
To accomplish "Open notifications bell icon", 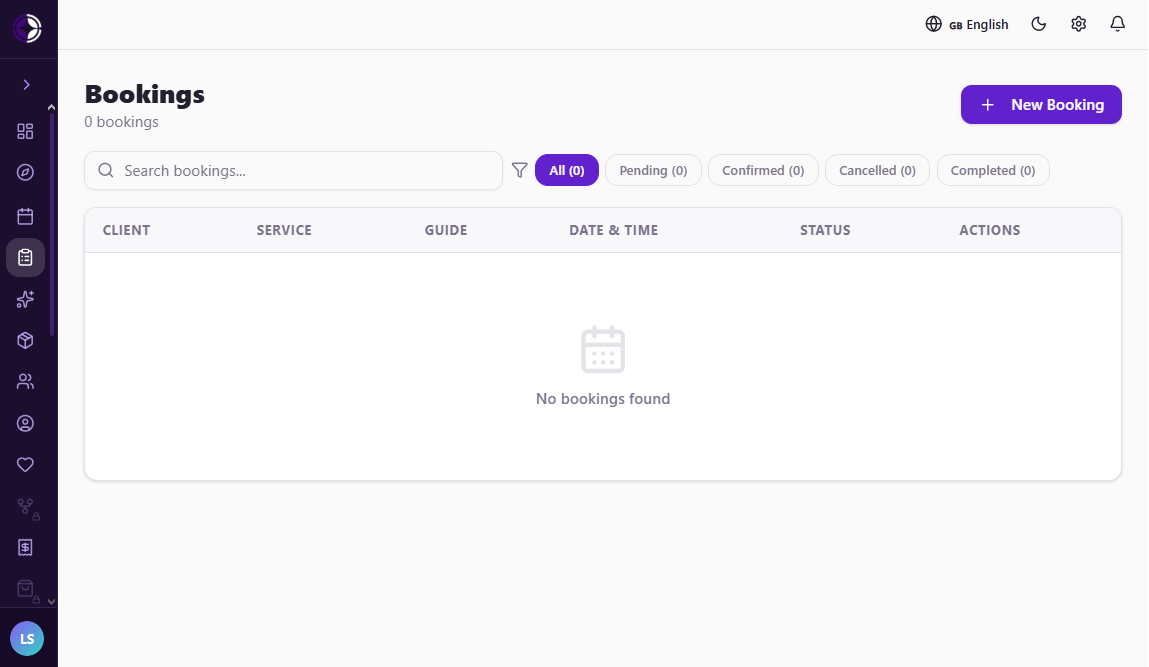I will coord(1117,24).
